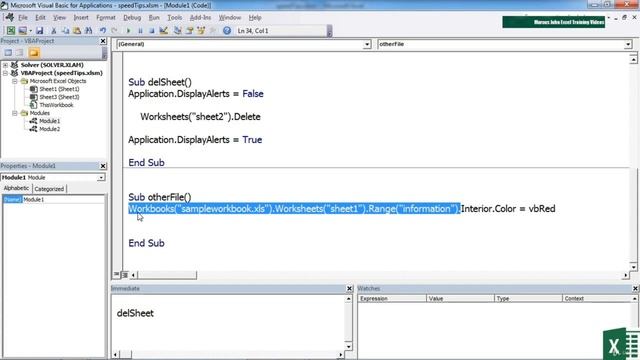Viewport: 640px width, 360px height.
Task: Click the Context column header in Watches
Action: tap(597, 299)
